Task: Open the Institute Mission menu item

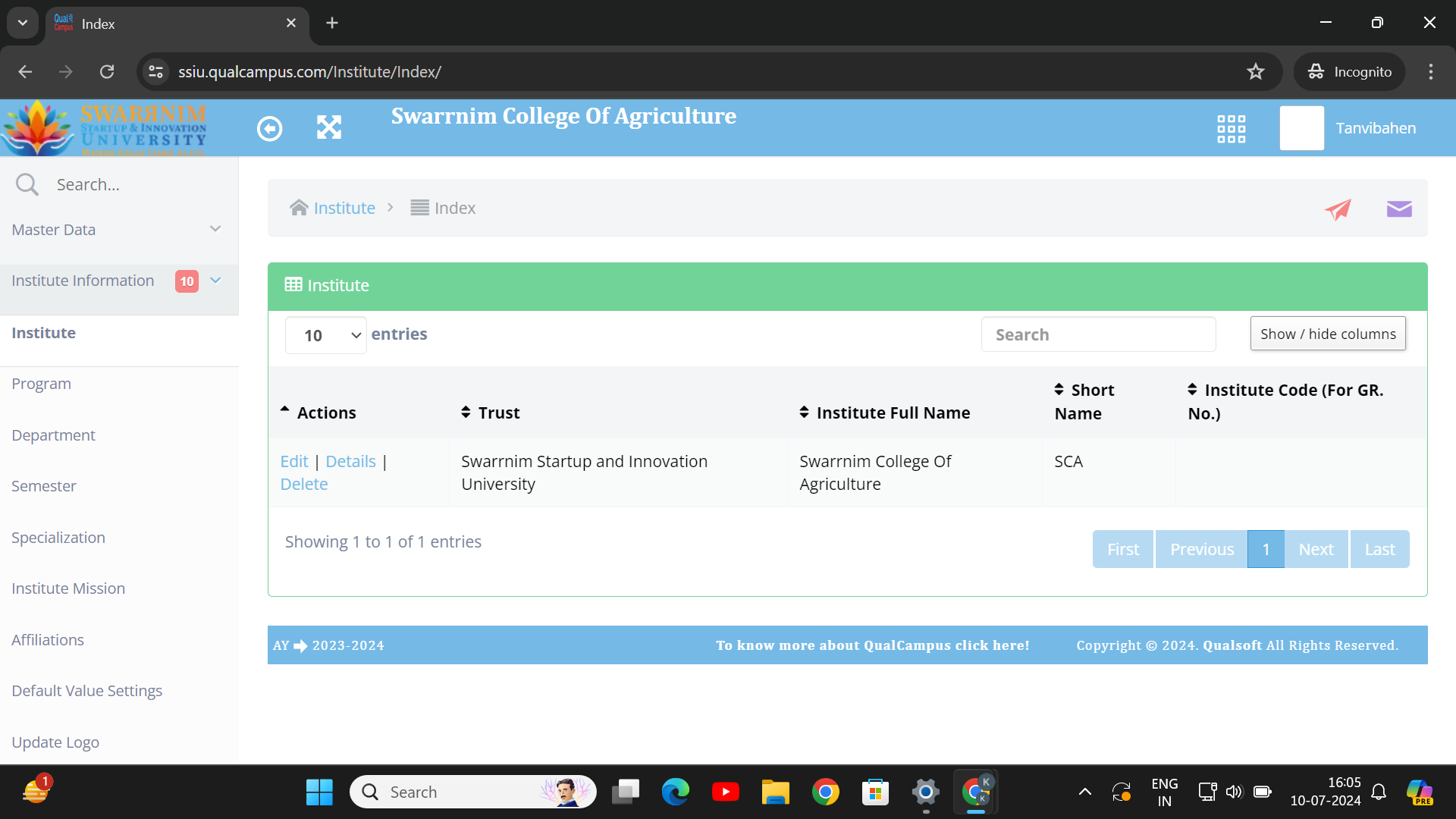Action: [68, 588]
